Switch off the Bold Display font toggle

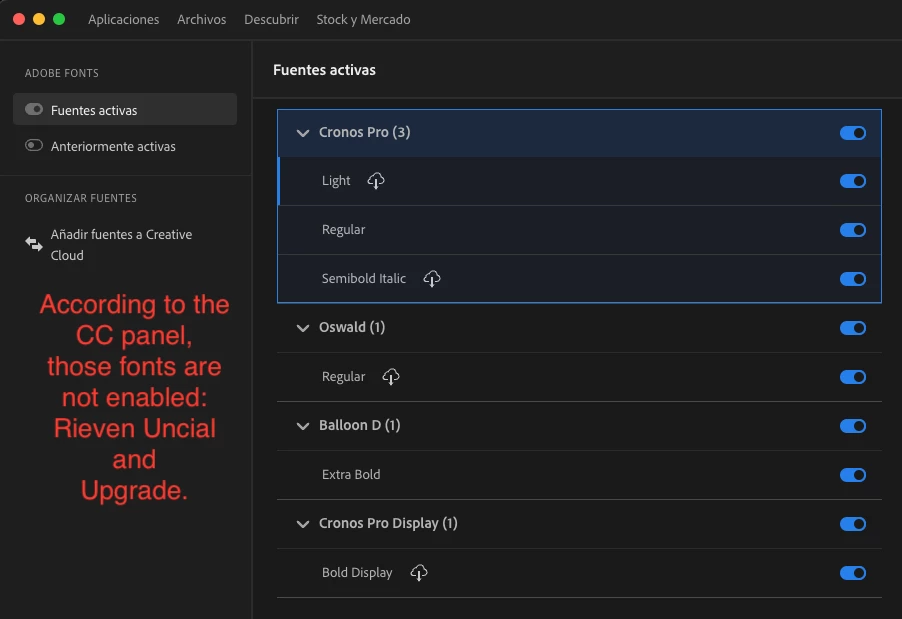(x=853, y=573)
